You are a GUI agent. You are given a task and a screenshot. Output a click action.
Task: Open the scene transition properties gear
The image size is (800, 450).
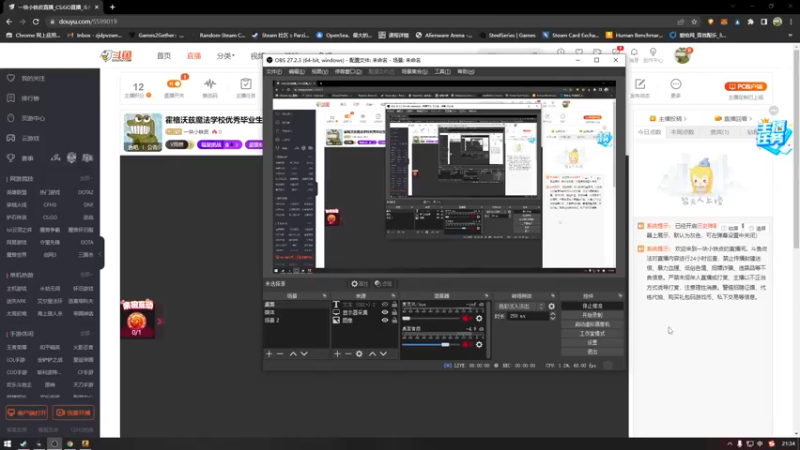[x=552, y=306]
